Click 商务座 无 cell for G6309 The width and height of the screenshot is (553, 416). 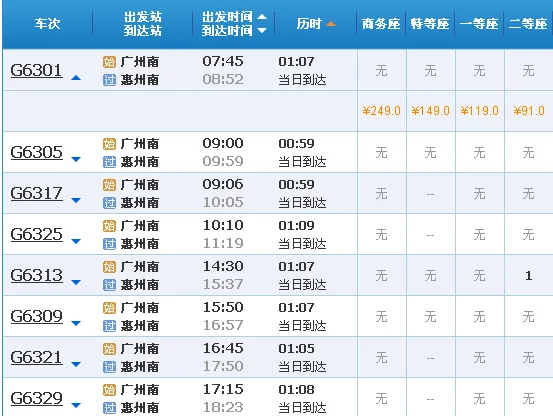coord(381,316)
